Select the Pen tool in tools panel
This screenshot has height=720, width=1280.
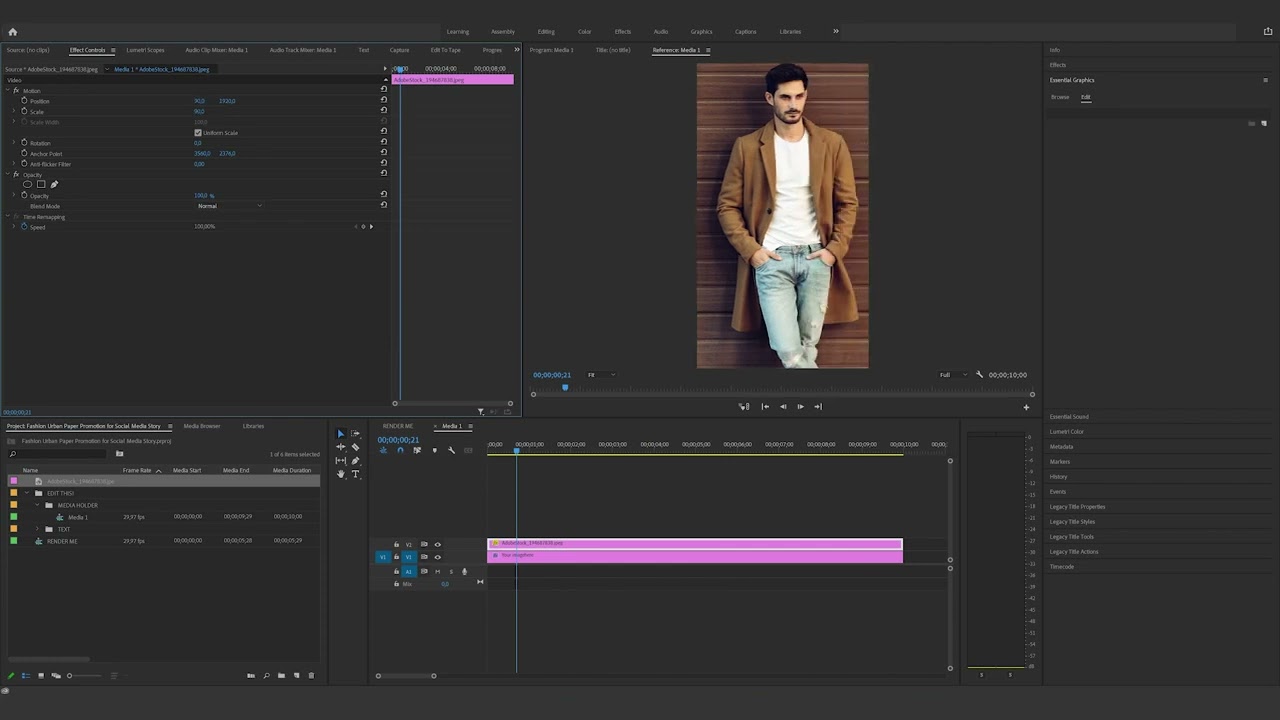pyautogui.click(x=355, y=461)
